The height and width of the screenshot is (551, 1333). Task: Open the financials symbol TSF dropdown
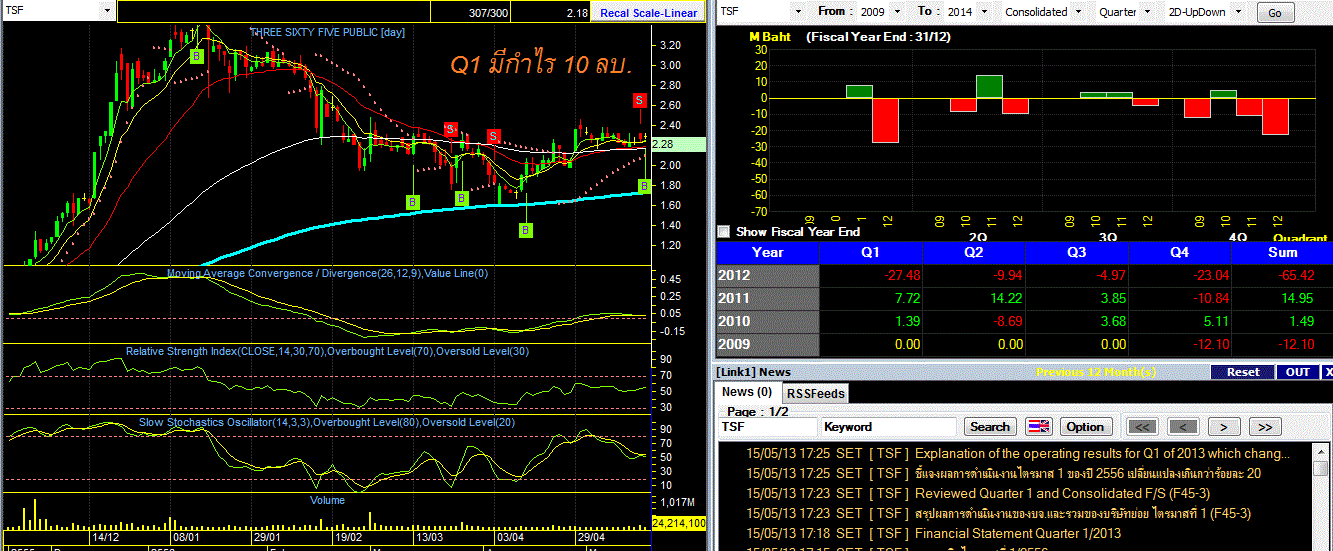pos(797,12)
